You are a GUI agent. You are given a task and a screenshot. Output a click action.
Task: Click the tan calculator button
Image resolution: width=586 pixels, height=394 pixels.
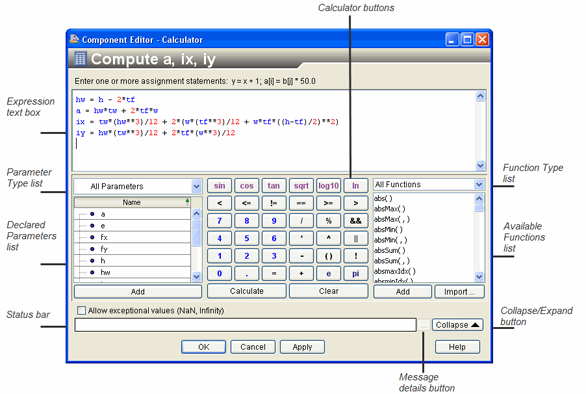[274, 186]
